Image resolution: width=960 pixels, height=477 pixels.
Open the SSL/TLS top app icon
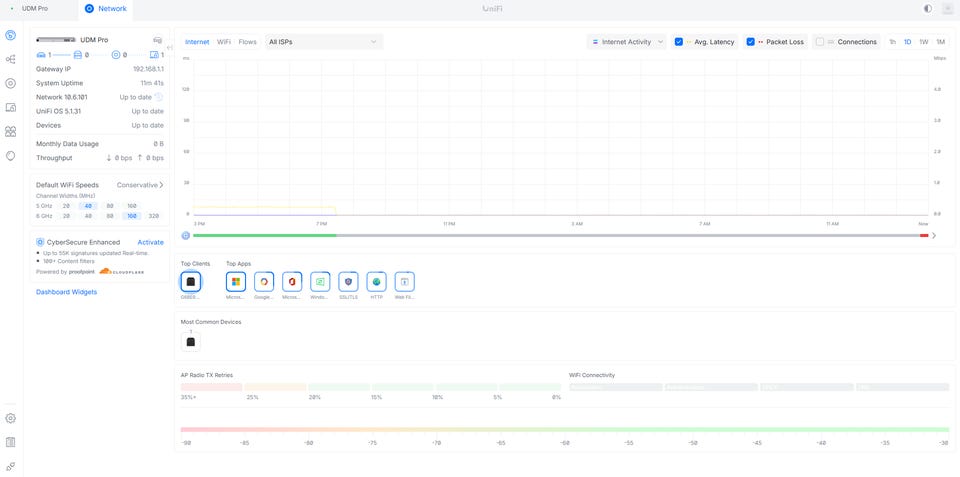pos(348,282)
